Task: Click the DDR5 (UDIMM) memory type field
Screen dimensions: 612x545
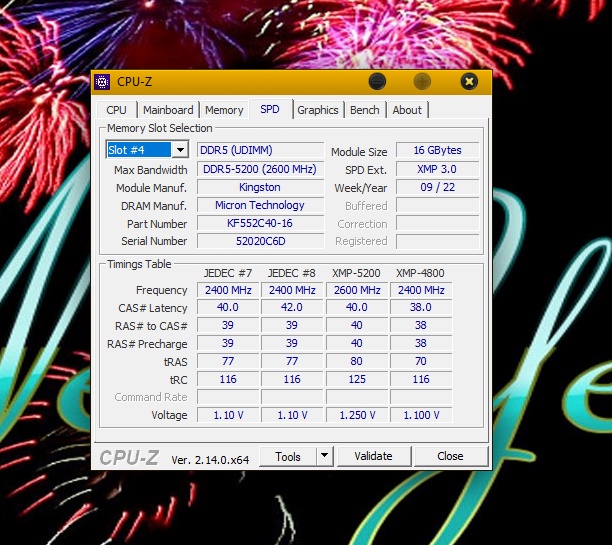Action: [260, 150]
